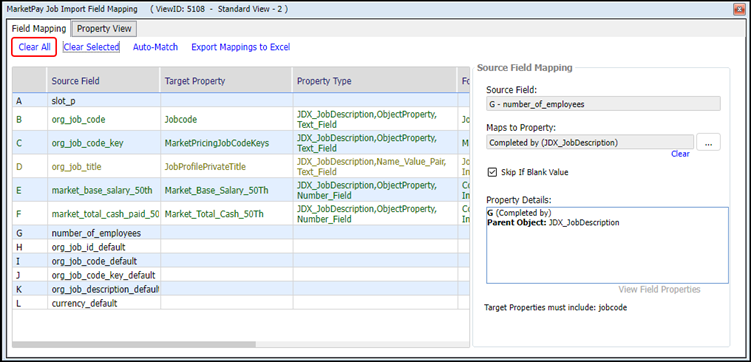Click the horizontal scrollbar of the grid

tap(134, 344)
